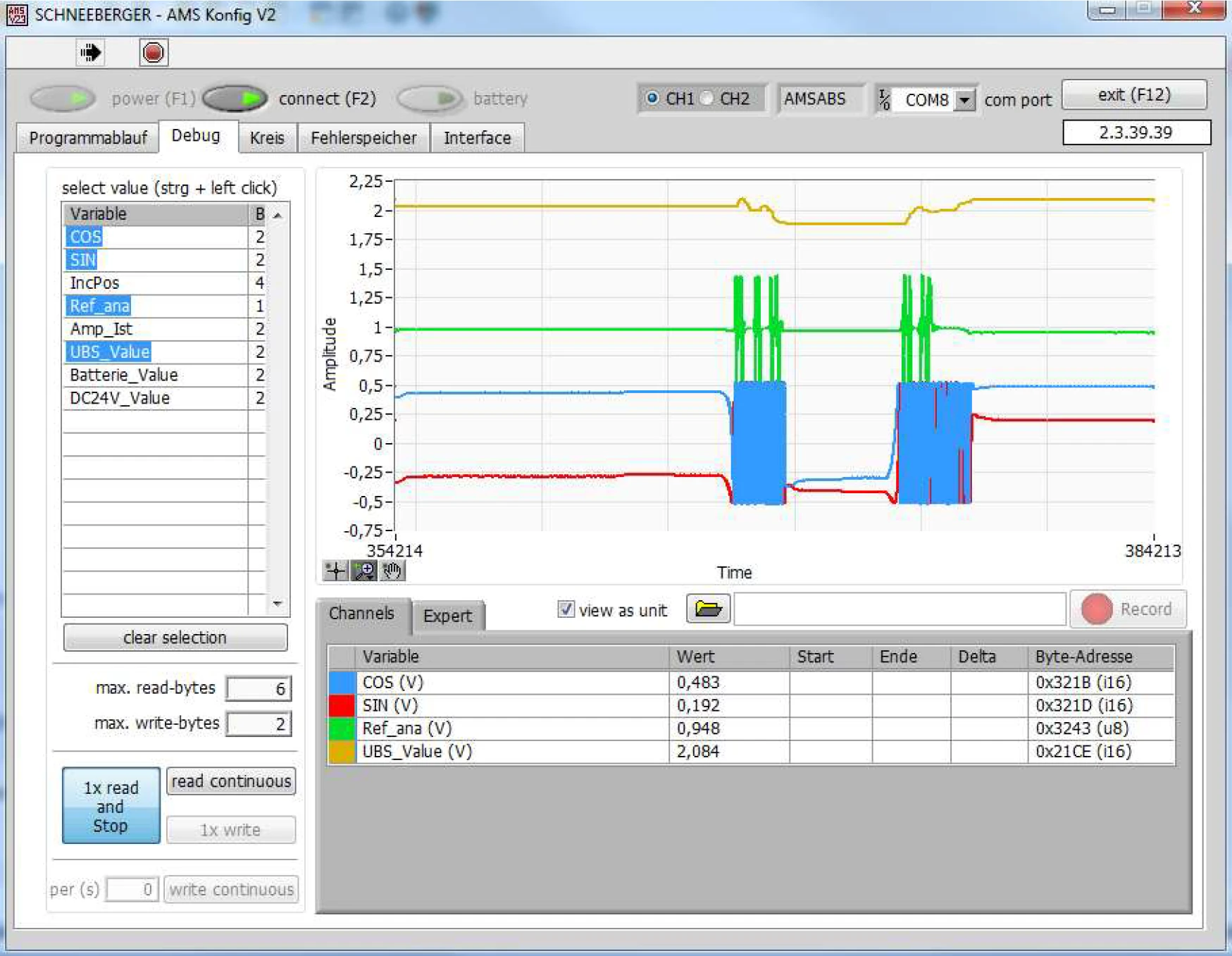Toggle the connect (F2) switch
Image resolution: width=1232 pixels, height=956 pixels.
(235, 99)
